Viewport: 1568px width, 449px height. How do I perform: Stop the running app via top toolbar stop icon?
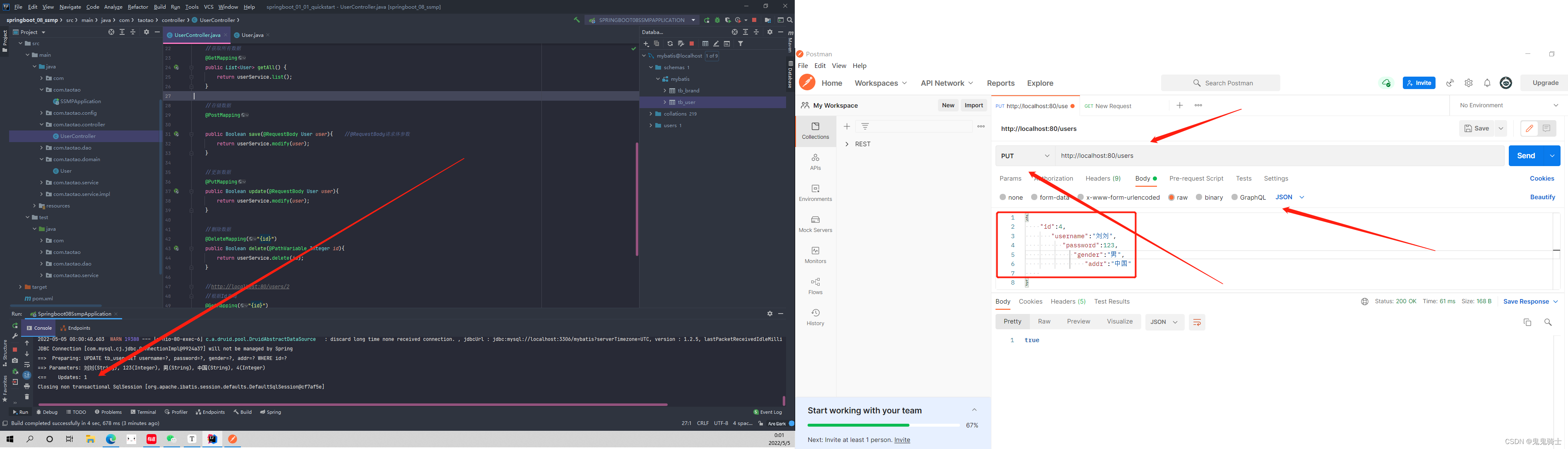(x=755, y=20)
